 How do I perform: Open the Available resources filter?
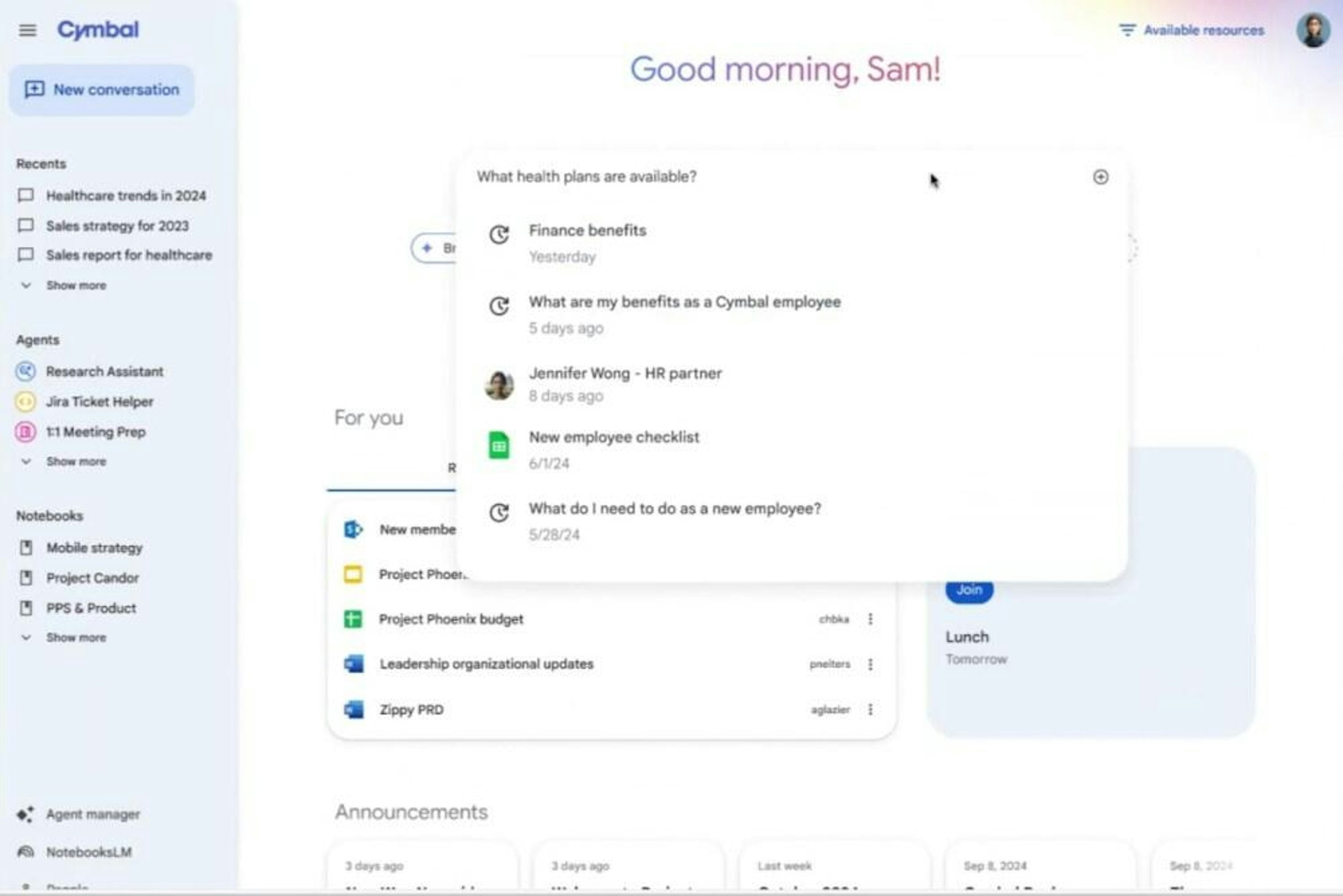1191,30
